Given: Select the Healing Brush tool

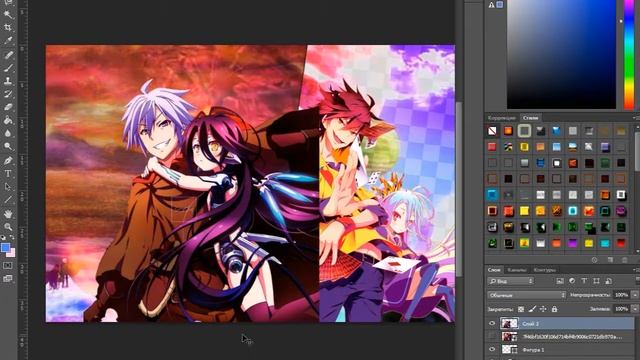Looking at the screenshot, I should pos(8,55).
